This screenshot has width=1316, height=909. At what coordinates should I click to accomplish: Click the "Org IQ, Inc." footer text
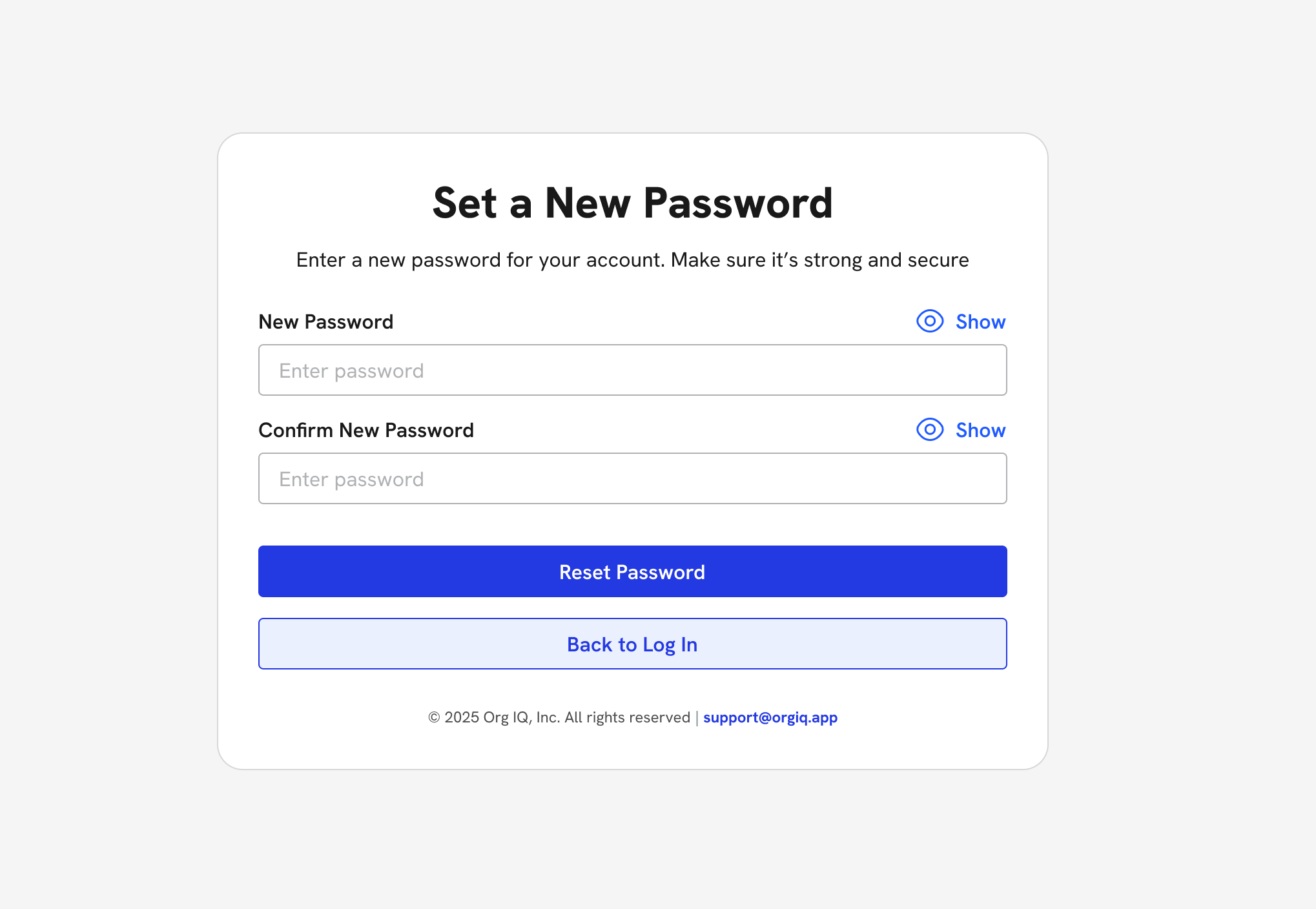(x=521, y=718)
